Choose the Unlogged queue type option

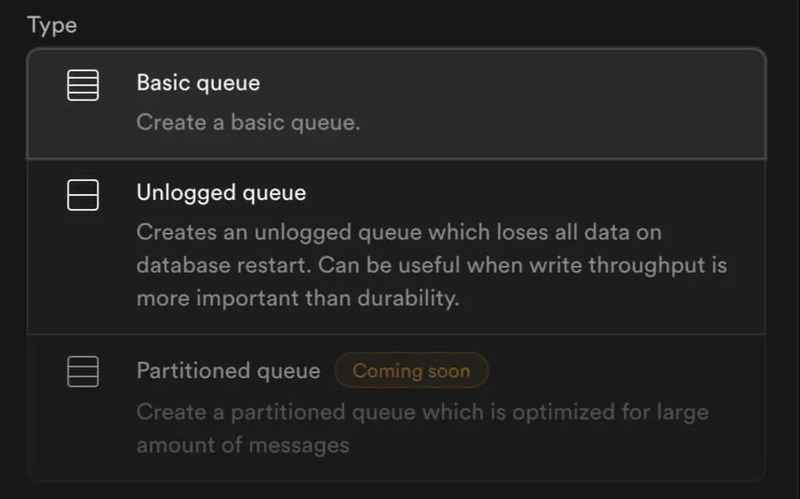click(396, 247)
